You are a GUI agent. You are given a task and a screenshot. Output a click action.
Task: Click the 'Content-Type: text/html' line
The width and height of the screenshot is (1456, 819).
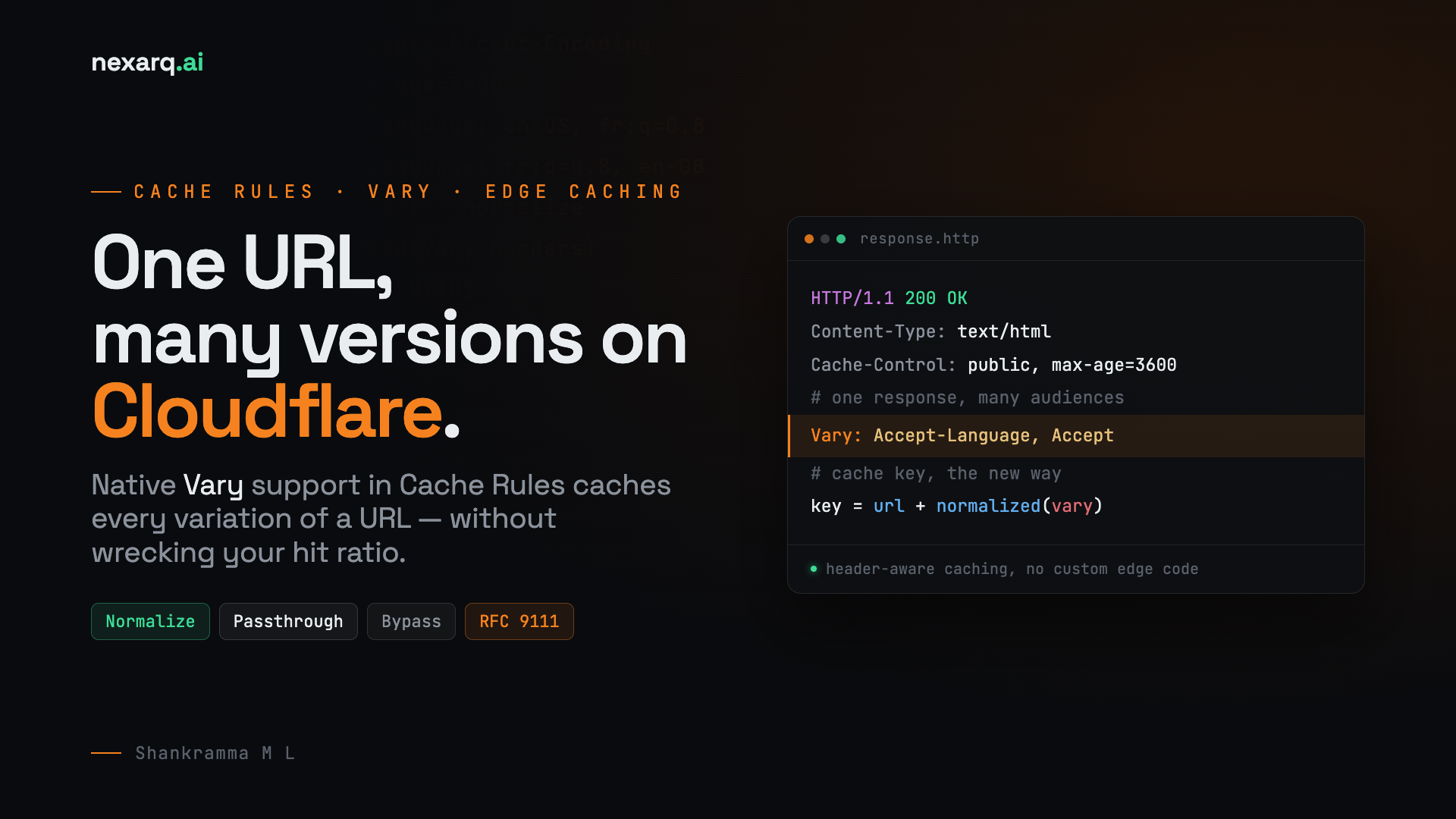click(930, 331)
